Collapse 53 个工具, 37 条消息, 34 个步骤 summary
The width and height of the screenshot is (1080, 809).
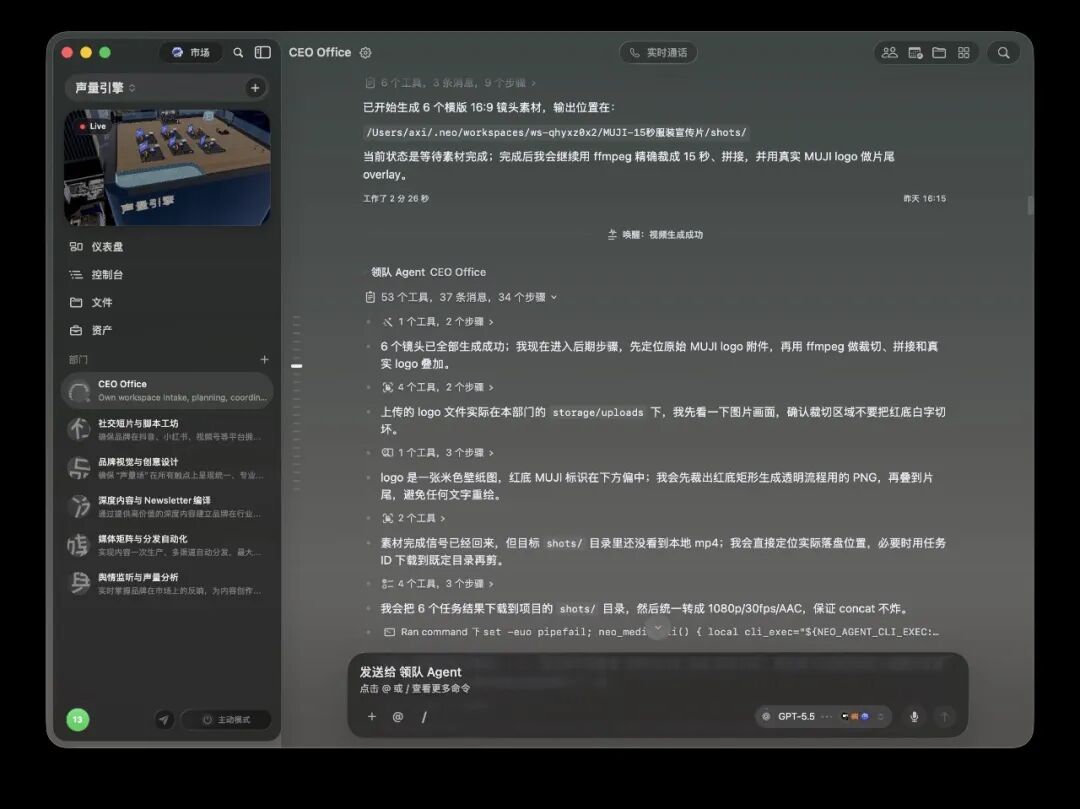click(461, 297)
